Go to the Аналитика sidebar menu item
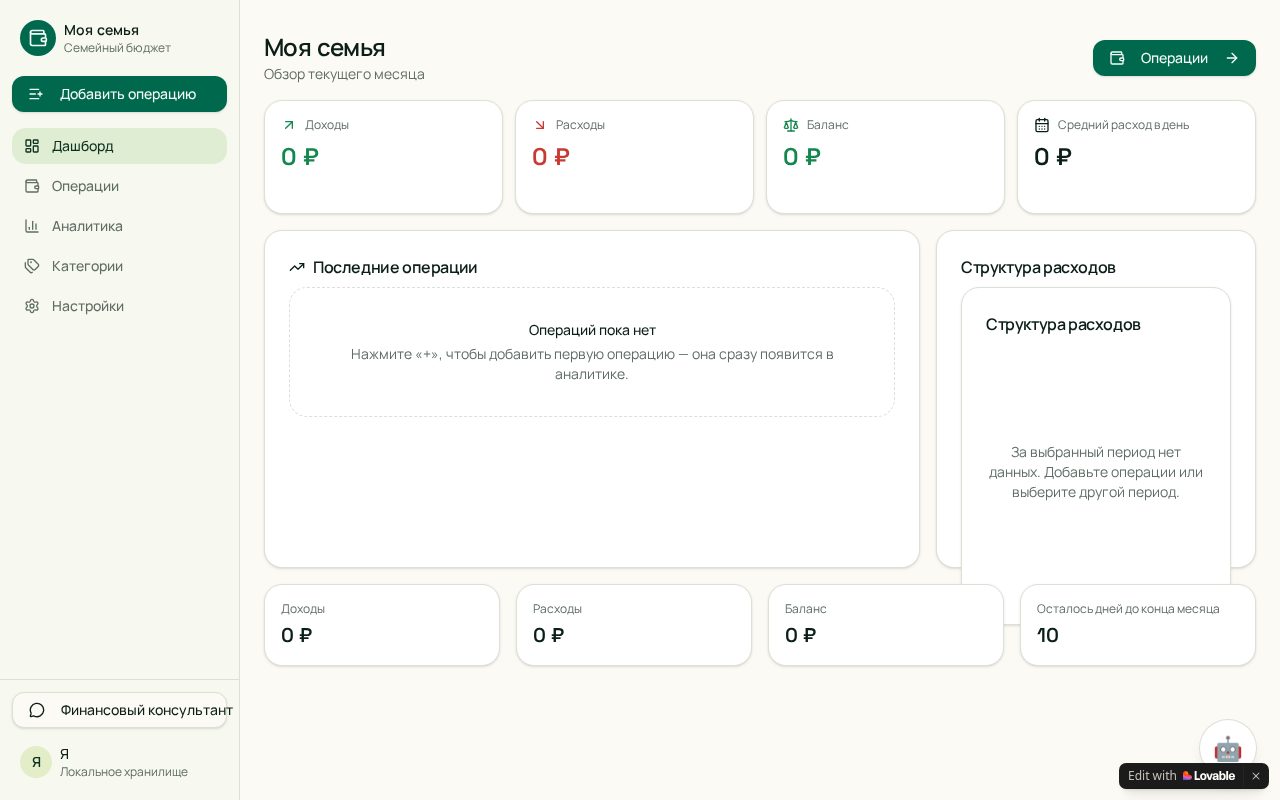Screen dimensions: 1280x800 [x=119, y=226]
